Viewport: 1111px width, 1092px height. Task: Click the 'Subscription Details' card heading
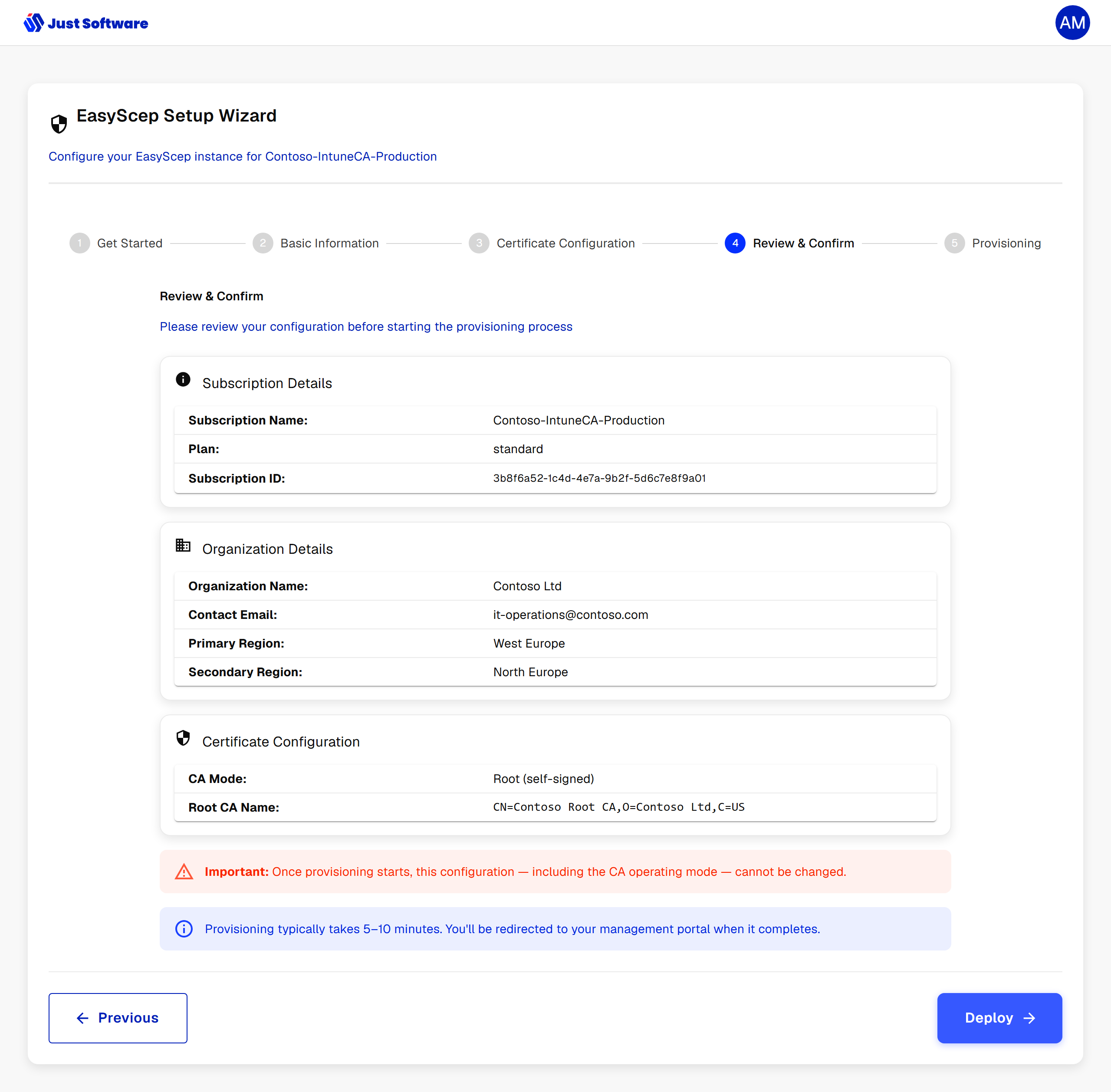(267, 383)
